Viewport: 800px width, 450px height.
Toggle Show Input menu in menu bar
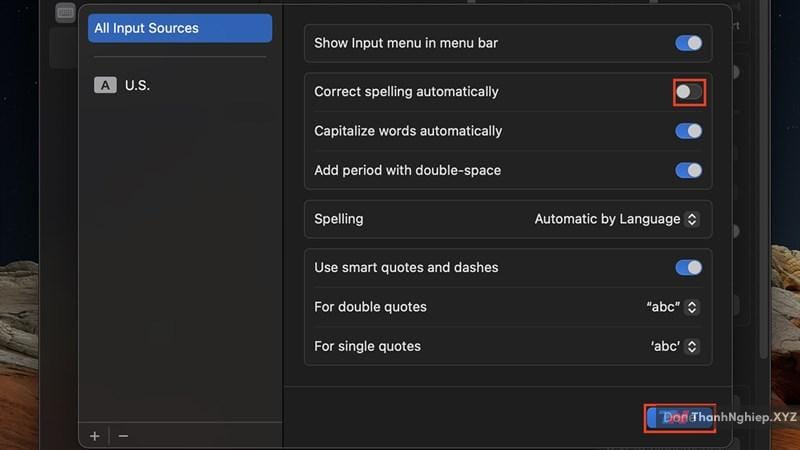coord(688,43)
